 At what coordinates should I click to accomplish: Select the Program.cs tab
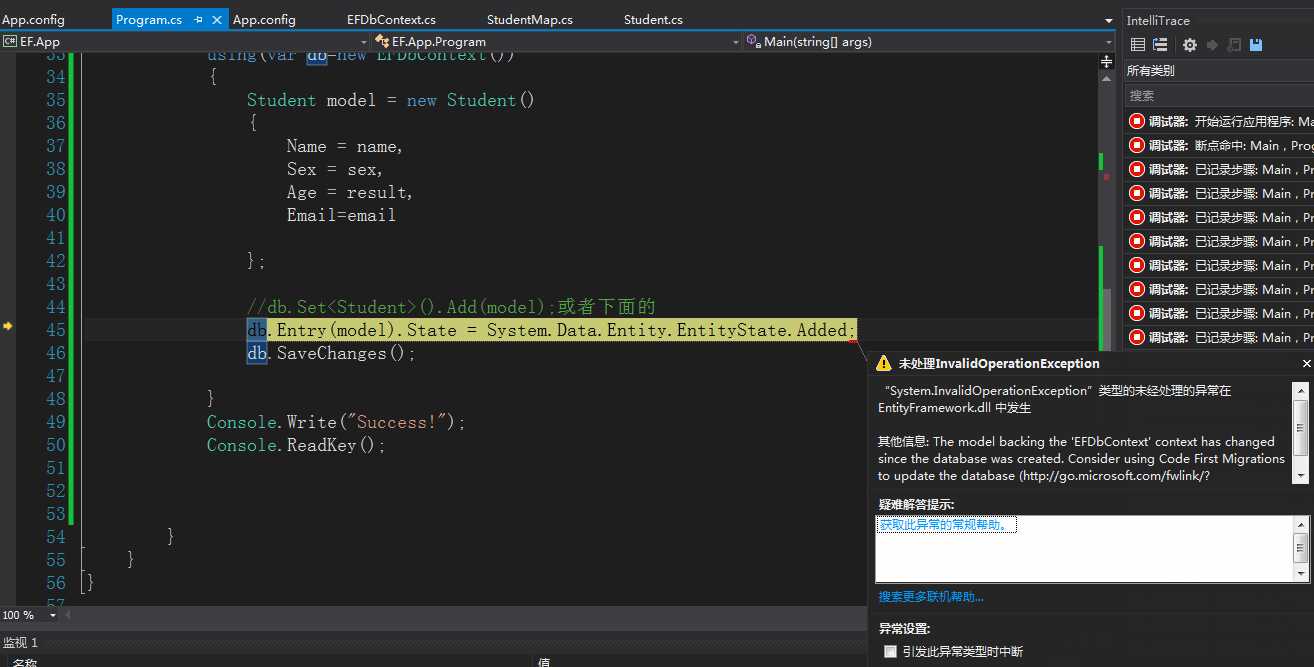tap(149, 20)
